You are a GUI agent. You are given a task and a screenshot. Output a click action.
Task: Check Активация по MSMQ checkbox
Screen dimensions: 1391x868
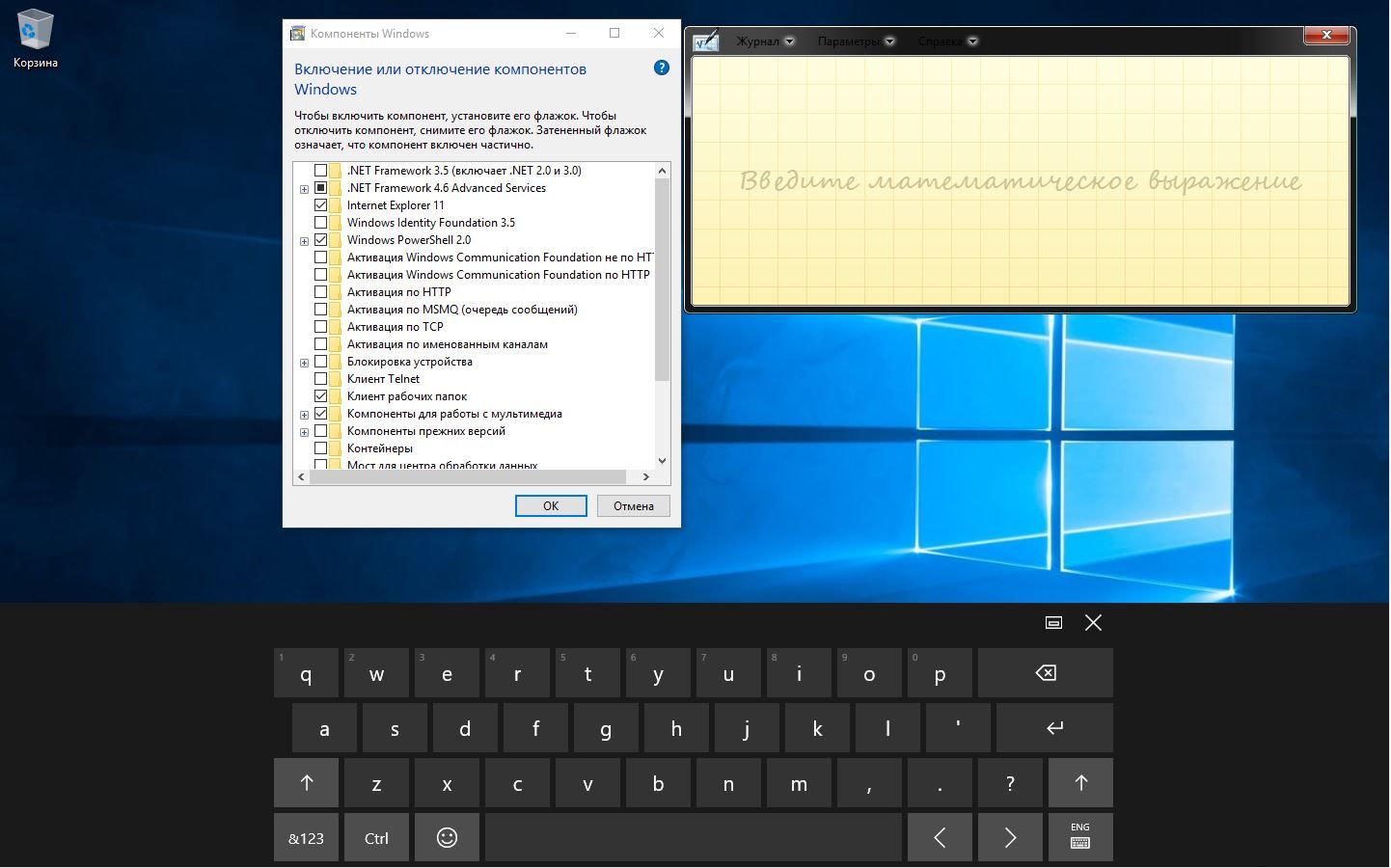pyautogui.click(x=320, y=310)
